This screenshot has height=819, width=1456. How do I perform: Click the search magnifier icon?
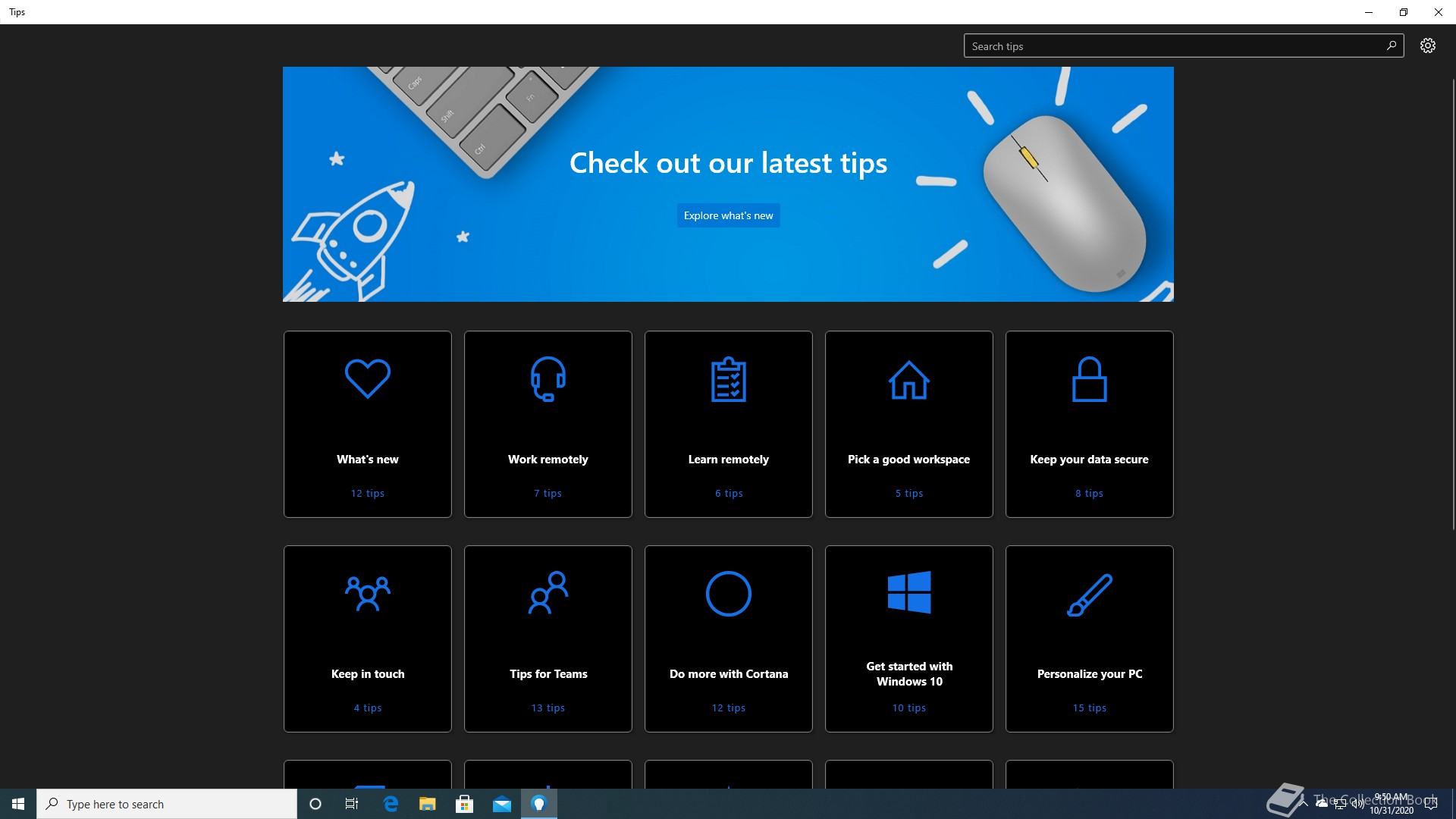click(x=1391, y=45)
